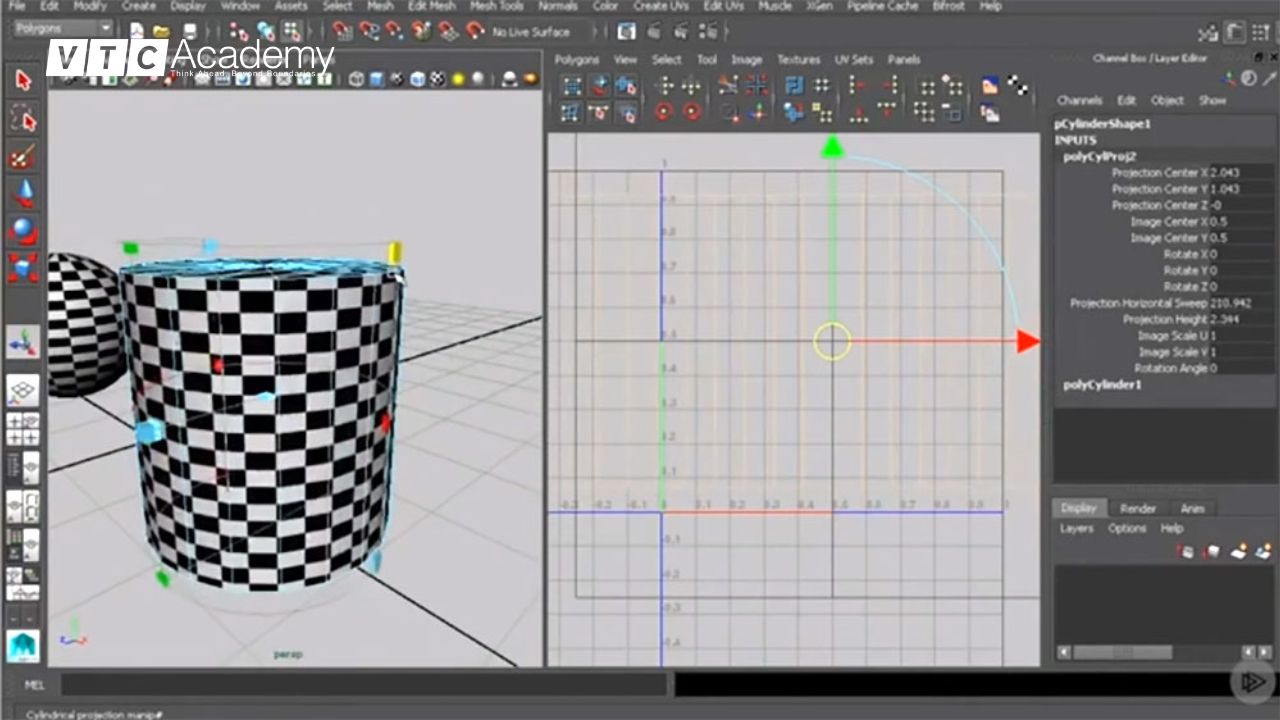Select the Scale tool
This screenshot has width=1280, height=720.
(23, 267)
